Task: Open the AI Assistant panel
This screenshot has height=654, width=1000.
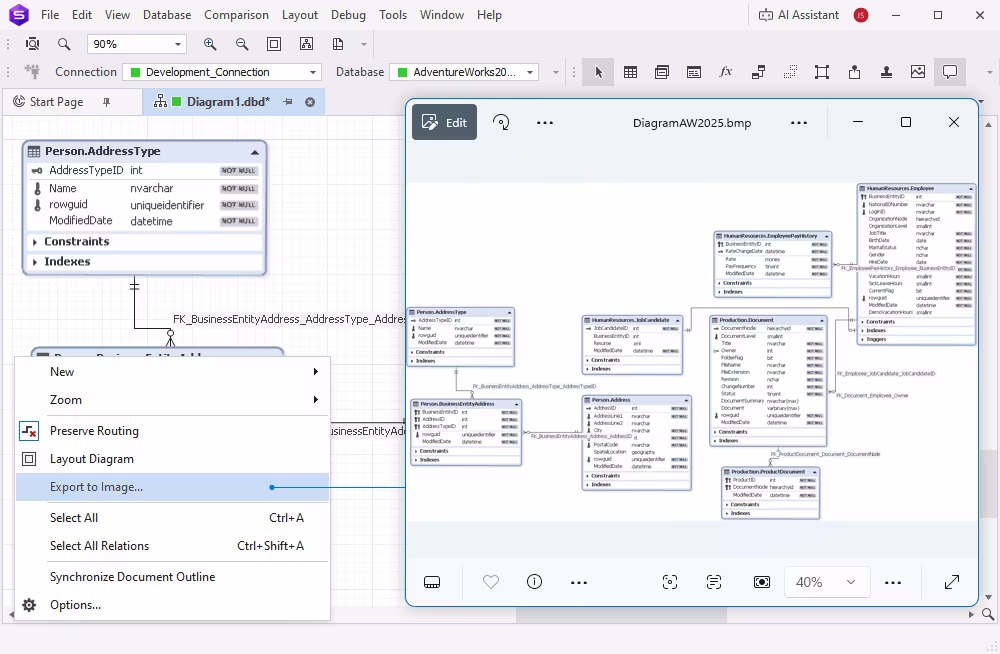Action: pyautogui.click(x=798, y=15)
